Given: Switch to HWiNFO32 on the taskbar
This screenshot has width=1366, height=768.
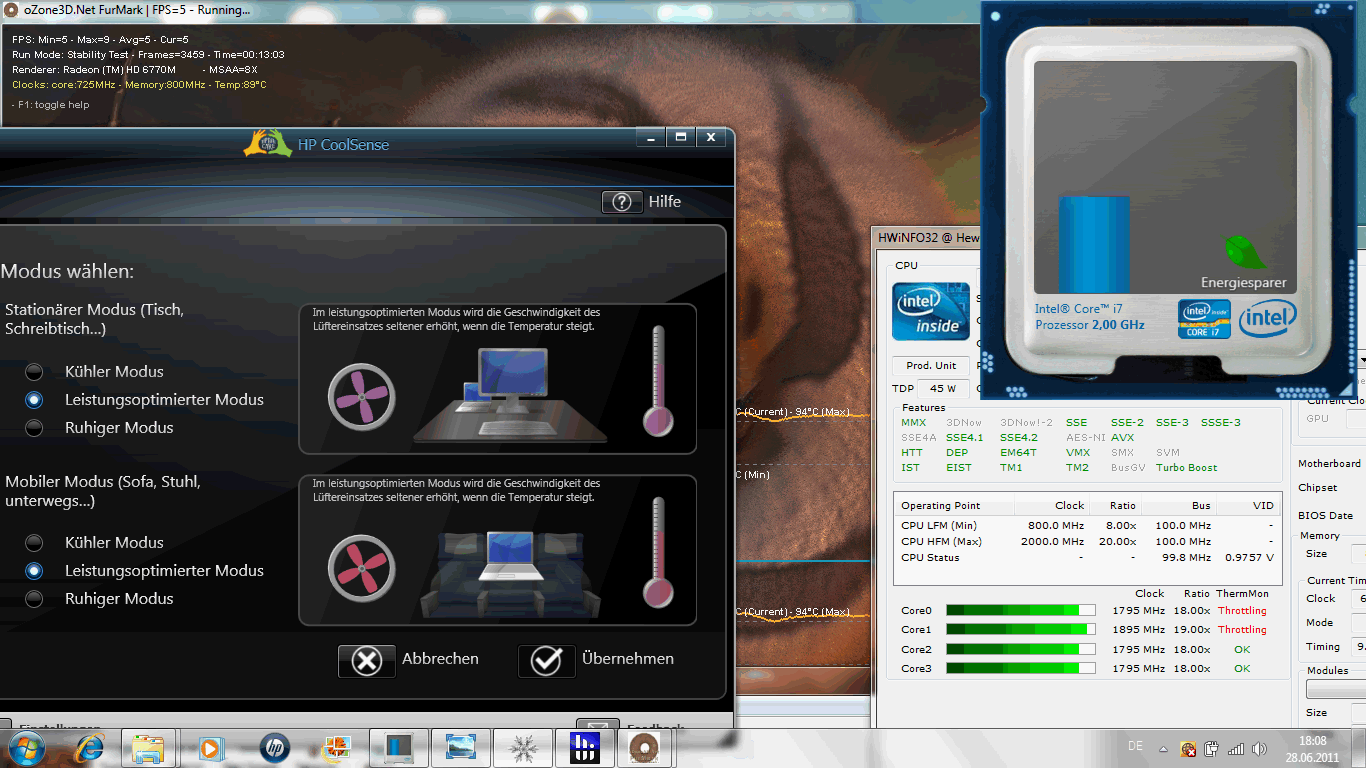Looking at the screenshot, I should [x=584, y=748].
